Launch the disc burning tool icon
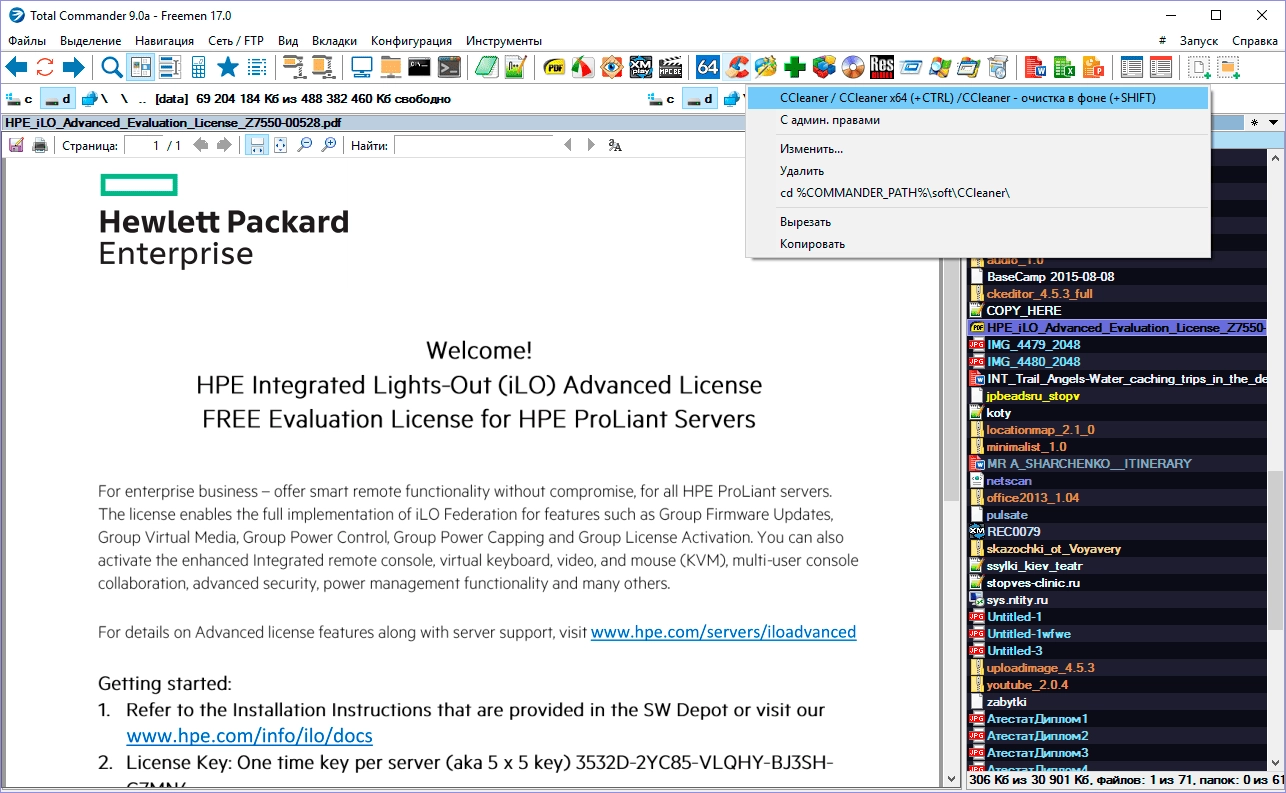1286x793 pixels. [853, 67]
